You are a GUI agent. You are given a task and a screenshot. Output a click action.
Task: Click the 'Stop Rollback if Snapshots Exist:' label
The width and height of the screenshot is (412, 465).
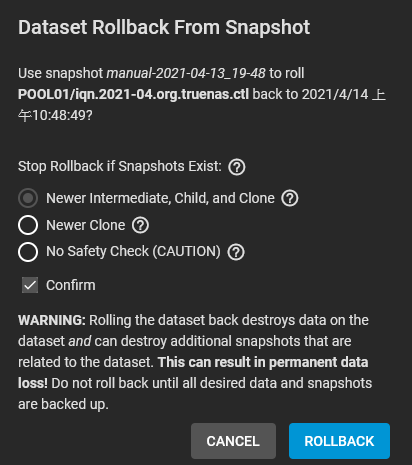[120, 166]
